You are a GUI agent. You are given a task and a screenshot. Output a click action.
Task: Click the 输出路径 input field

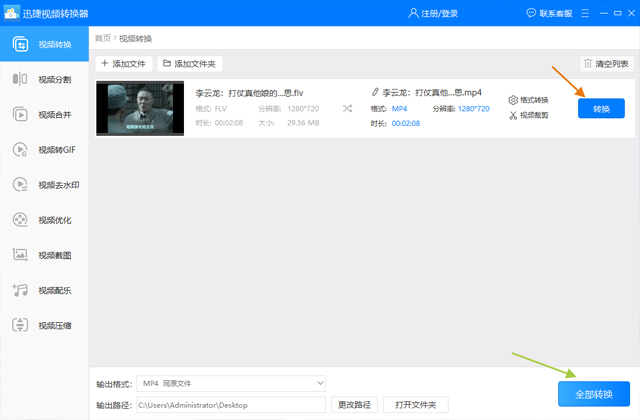[231, 405]
